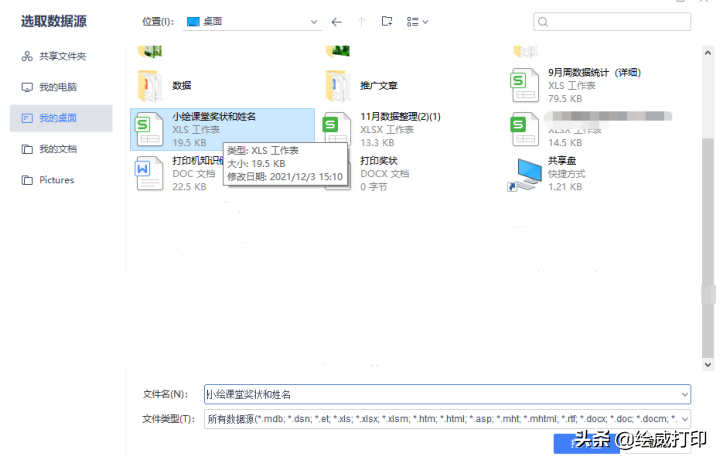Select the 小绘课堂奖状和姓名 file icon

(149, 129)
